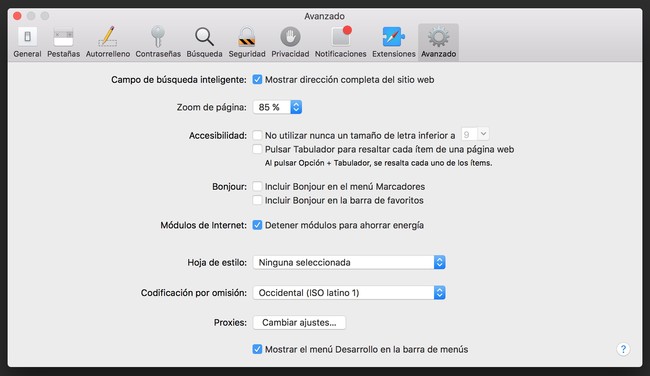Viewport: 650px width, 376px height.
Task: Open Autorrelleno pencil icon pane
Action: tap(108, 42)
